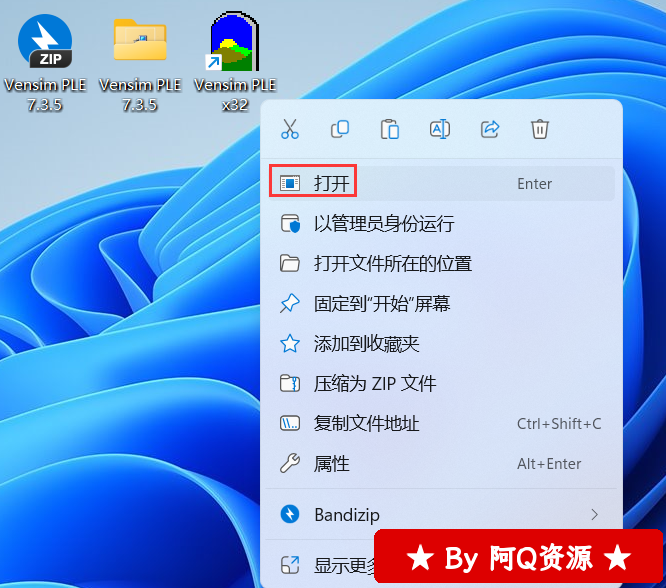Click the Copy icon in context menu

(340, 129)
